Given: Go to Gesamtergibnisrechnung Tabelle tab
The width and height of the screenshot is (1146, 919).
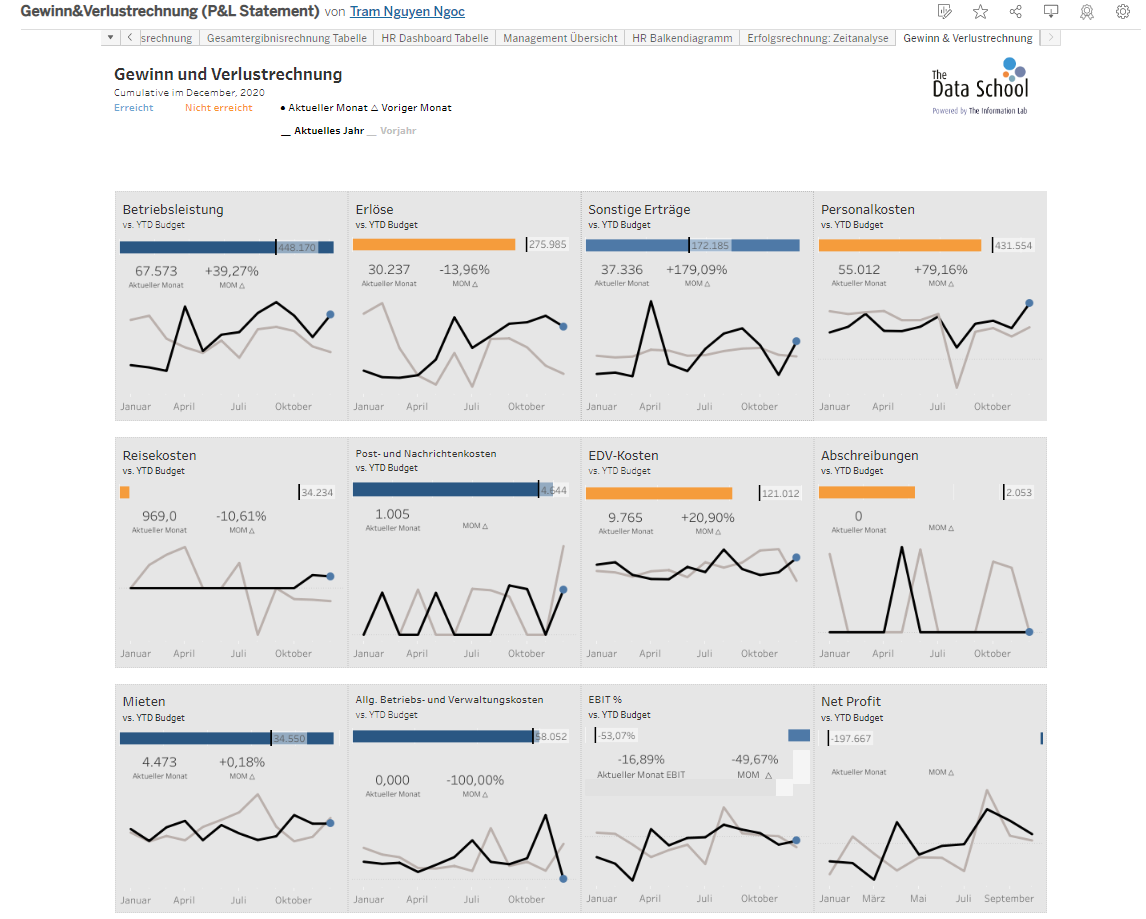Looking at the screenshot, I should click(287, 38).
